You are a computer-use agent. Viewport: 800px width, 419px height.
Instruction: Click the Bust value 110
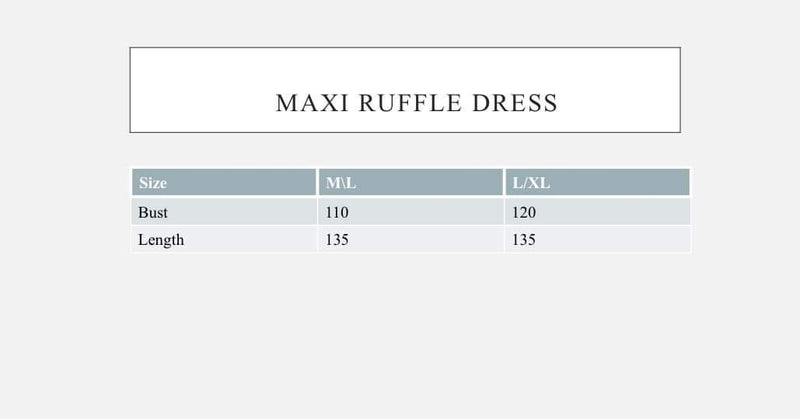click(x=337, y=212)
